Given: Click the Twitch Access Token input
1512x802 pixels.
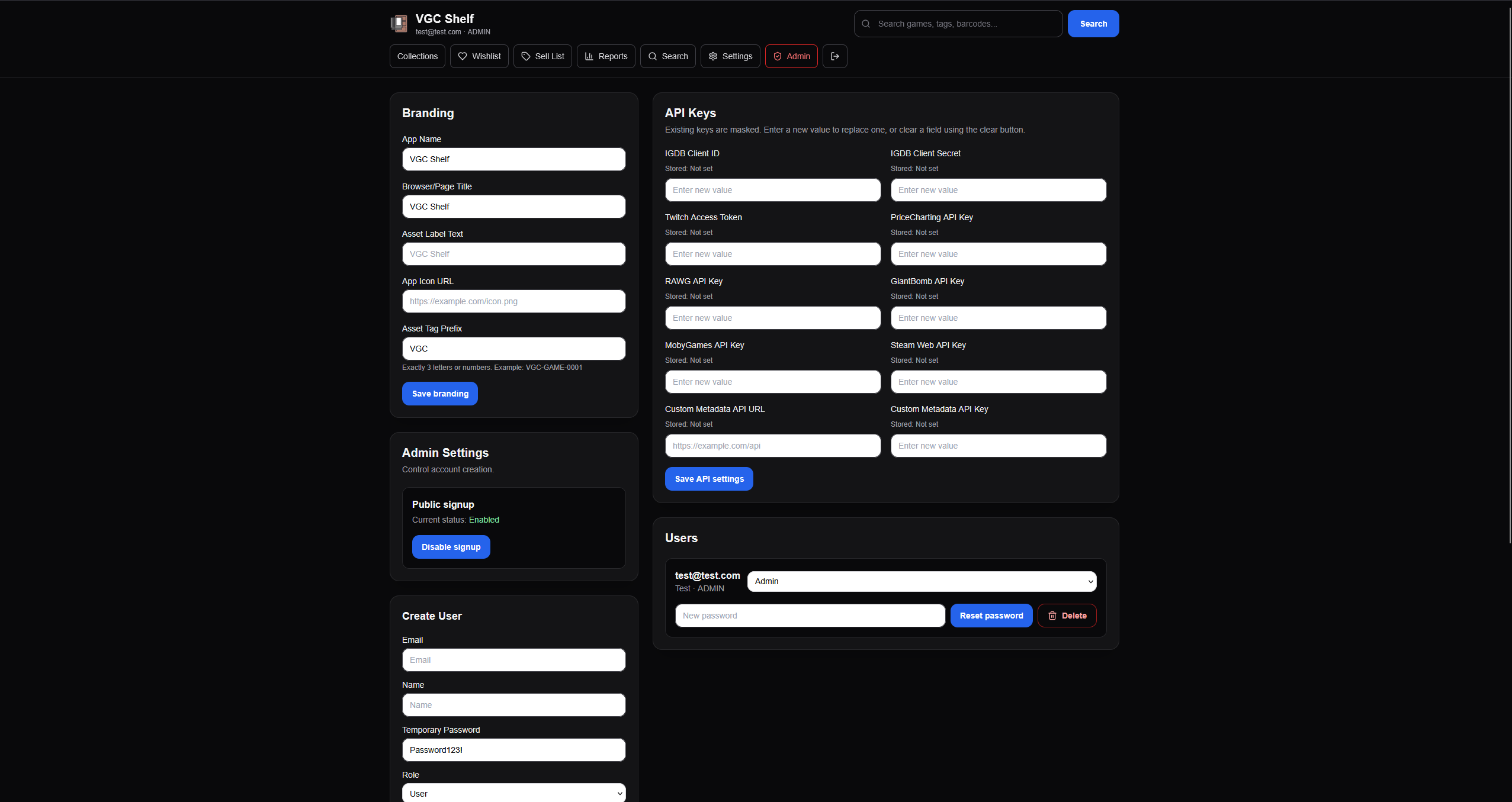Looking at the screenshot, I should 773,254.
